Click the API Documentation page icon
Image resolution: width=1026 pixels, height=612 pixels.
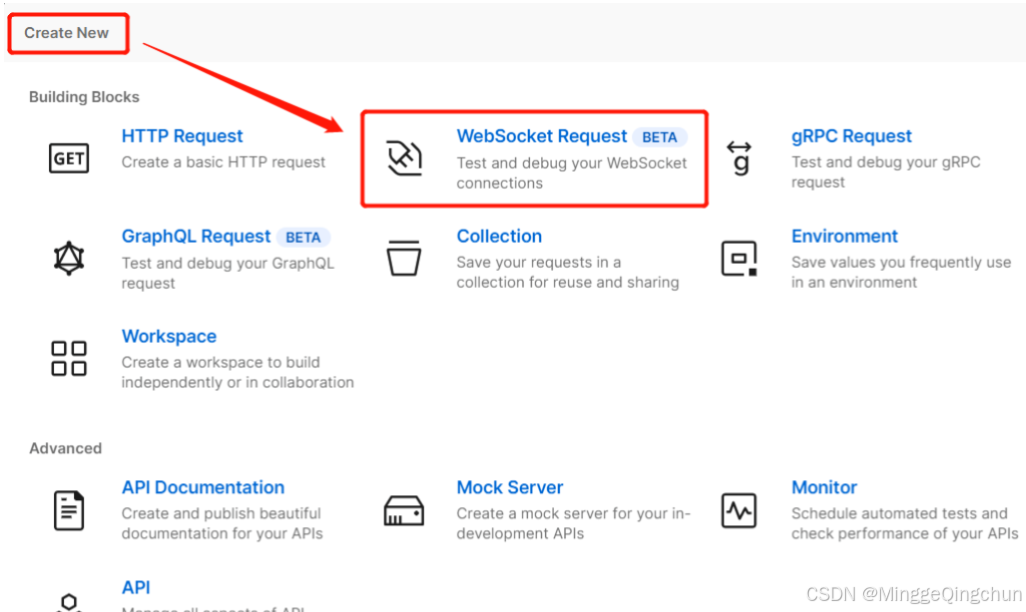(69, 510)
